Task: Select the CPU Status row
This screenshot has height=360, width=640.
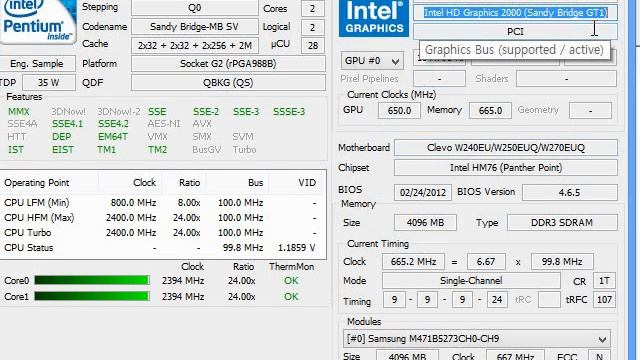Action: tap(162, 248)
